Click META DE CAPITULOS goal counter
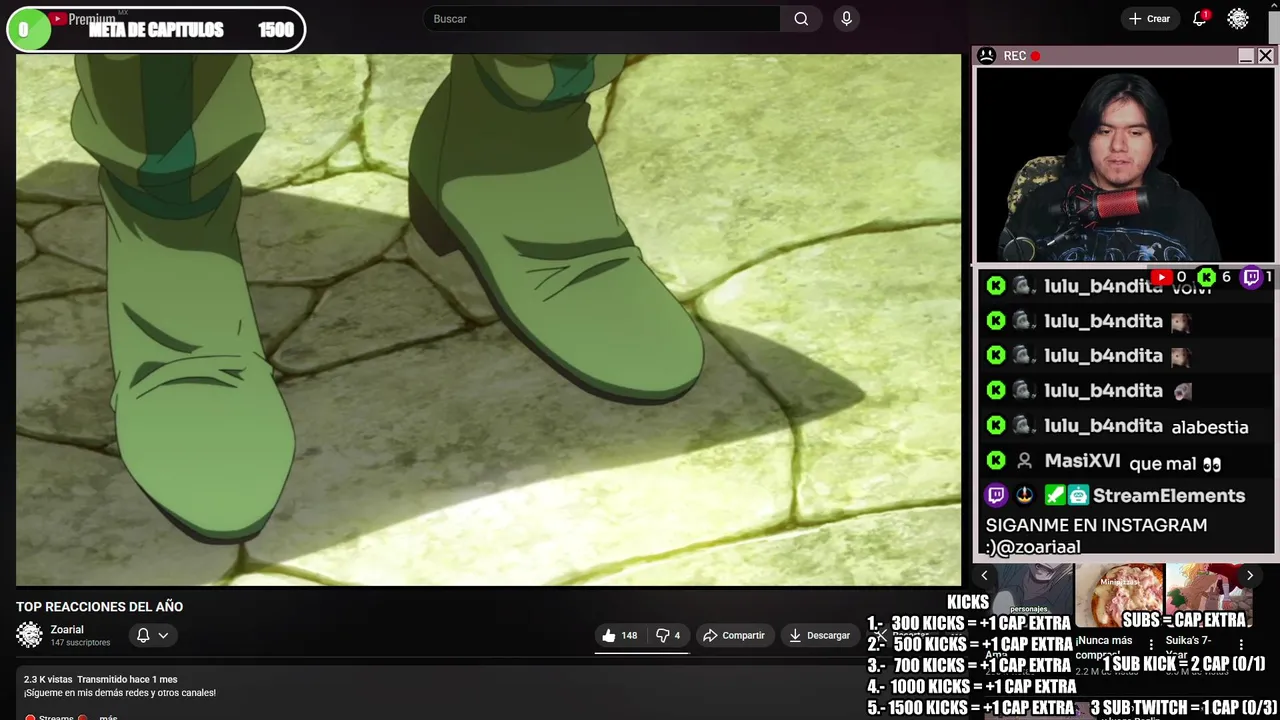Viewport: 1280px width, 720px height. coord(156,30)
